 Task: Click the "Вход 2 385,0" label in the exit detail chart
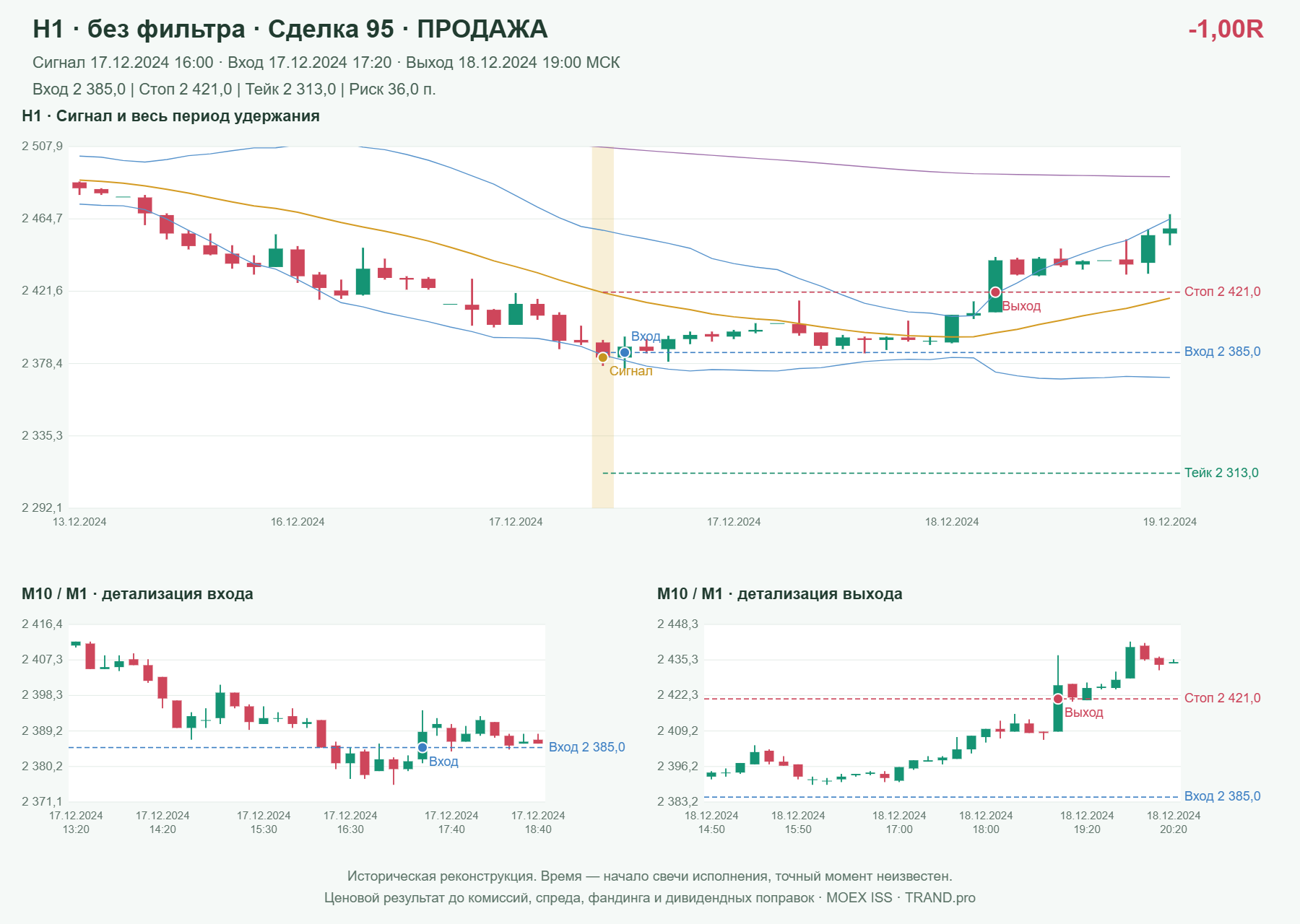tap(1223, 796)
